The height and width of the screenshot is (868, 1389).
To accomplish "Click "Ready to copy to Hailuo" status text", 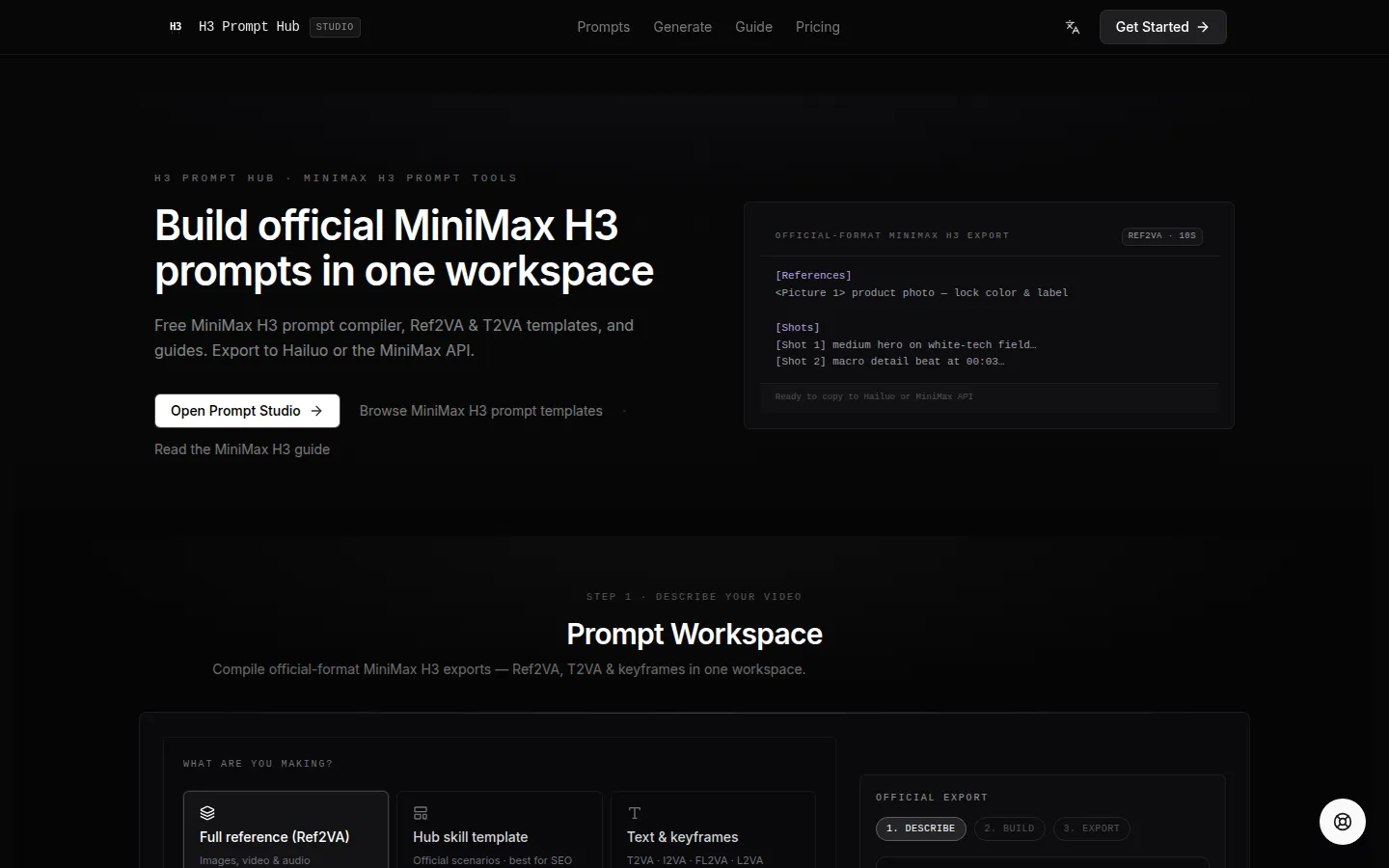I will [874, 396].
